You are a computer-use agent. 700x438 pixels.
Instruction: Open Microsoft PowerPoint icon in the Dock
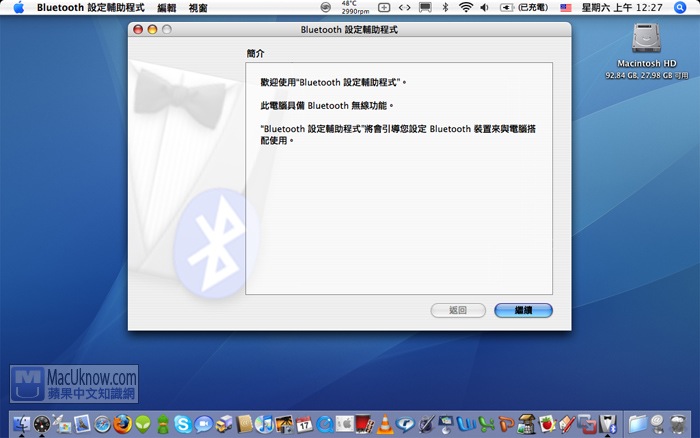pyautogui.click(x=506, y=424)
